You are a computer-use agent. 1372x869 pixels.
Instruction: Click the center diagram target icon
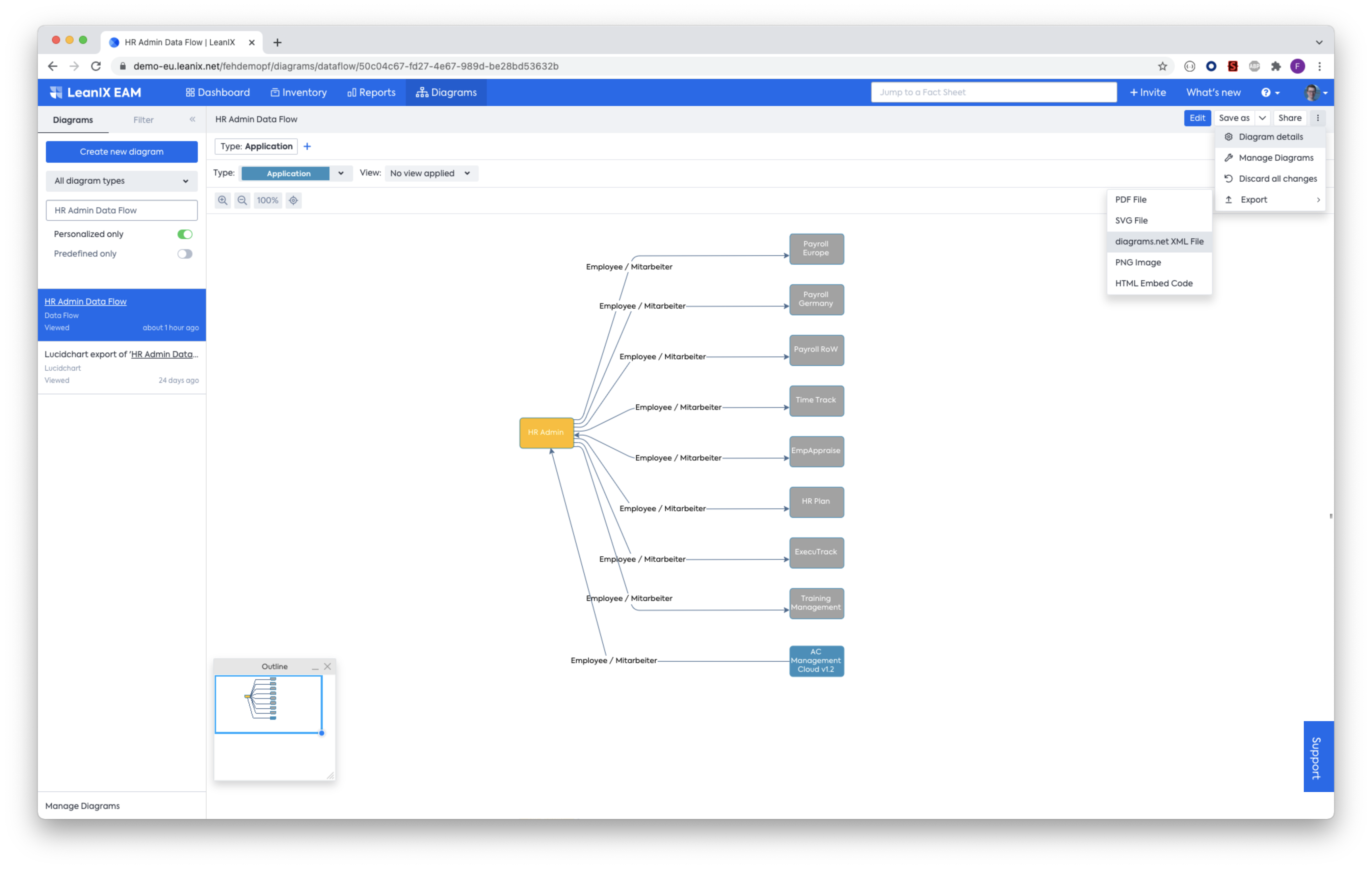(293, 200)
